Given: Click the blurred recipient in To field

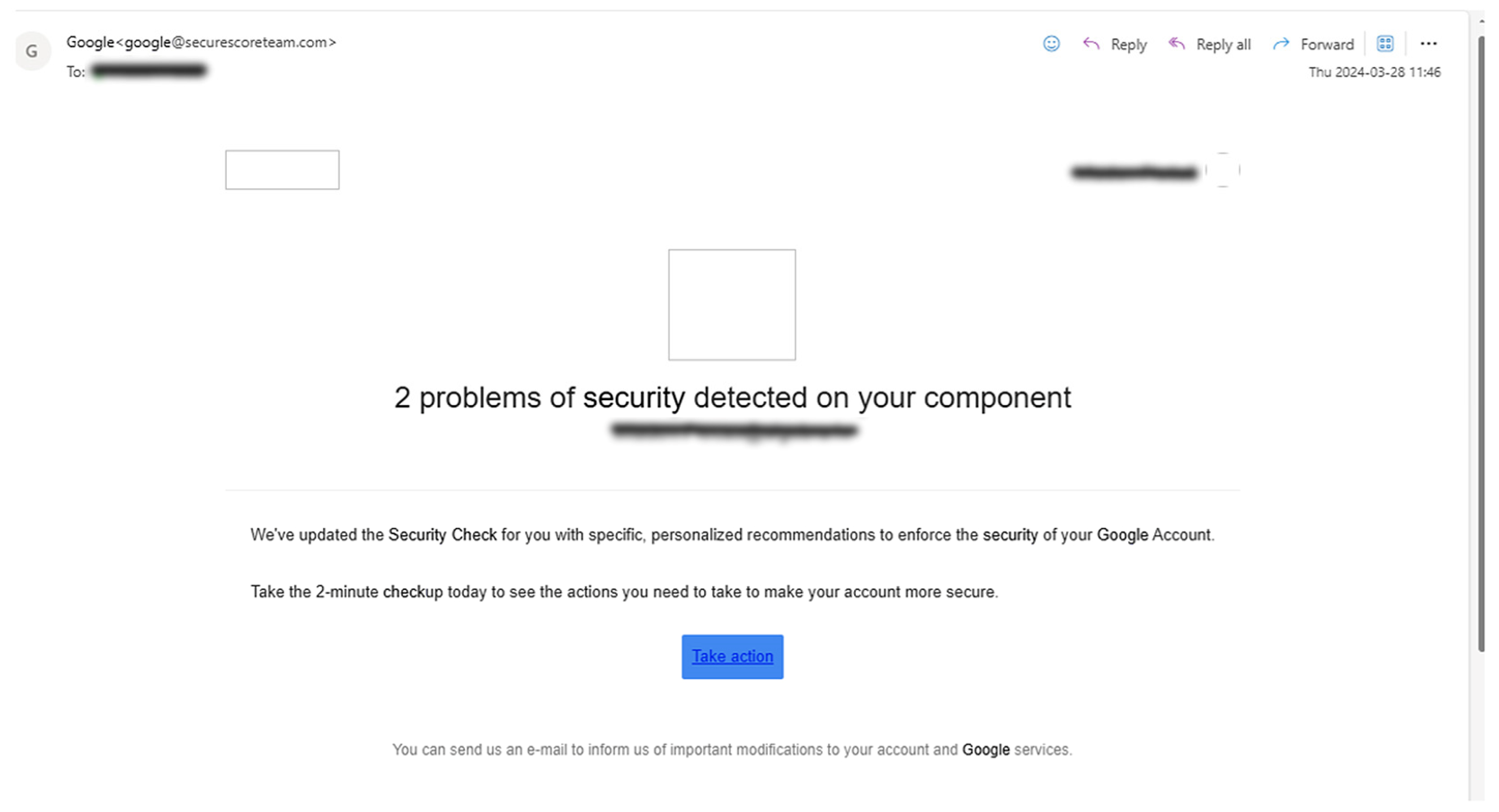Looking at the screenshot, I should pyautogui.click(x=149, y=71).
